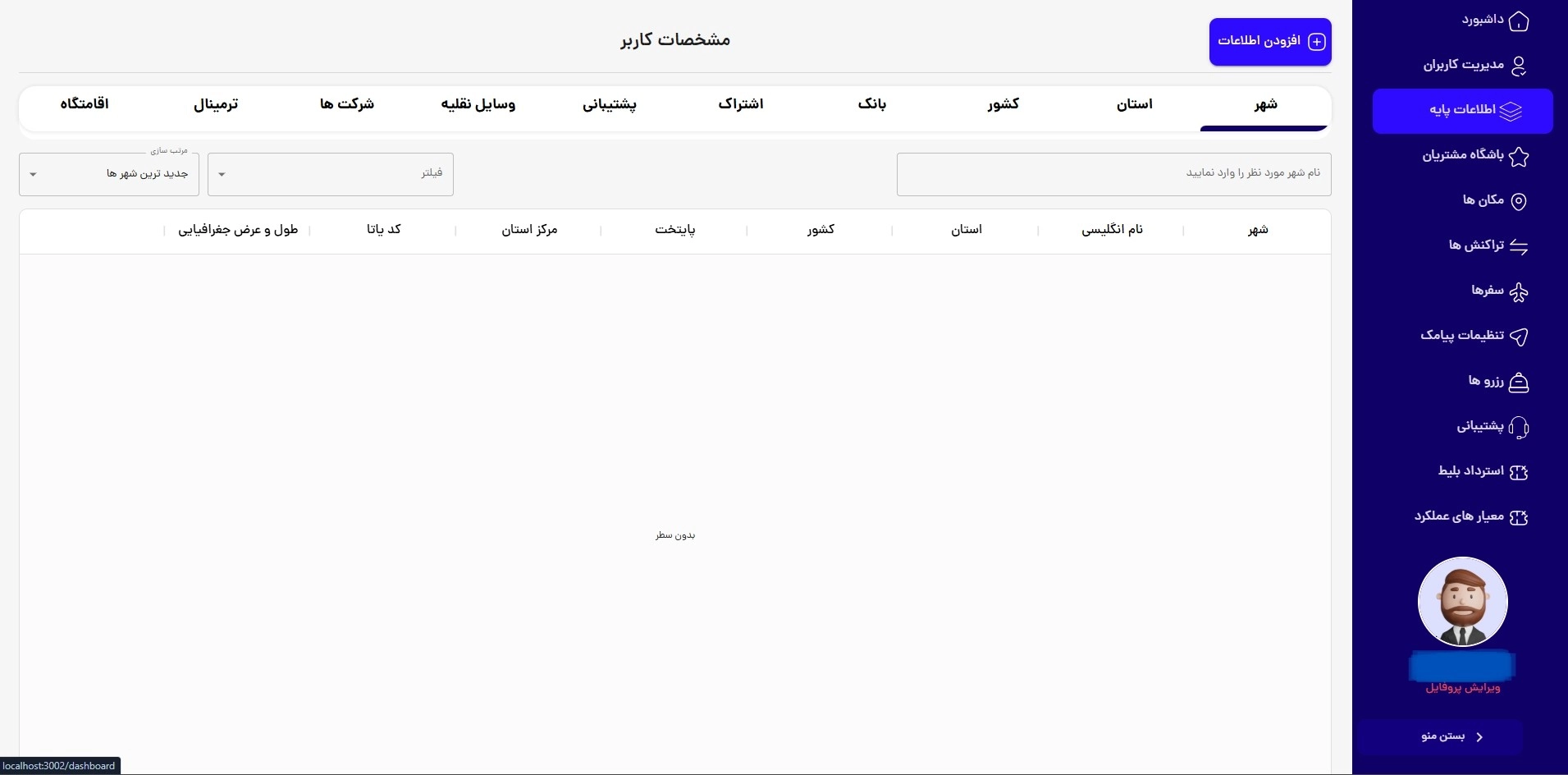
Task: Click the پشتیبانی headset icon
Action: coord(1518,428)
